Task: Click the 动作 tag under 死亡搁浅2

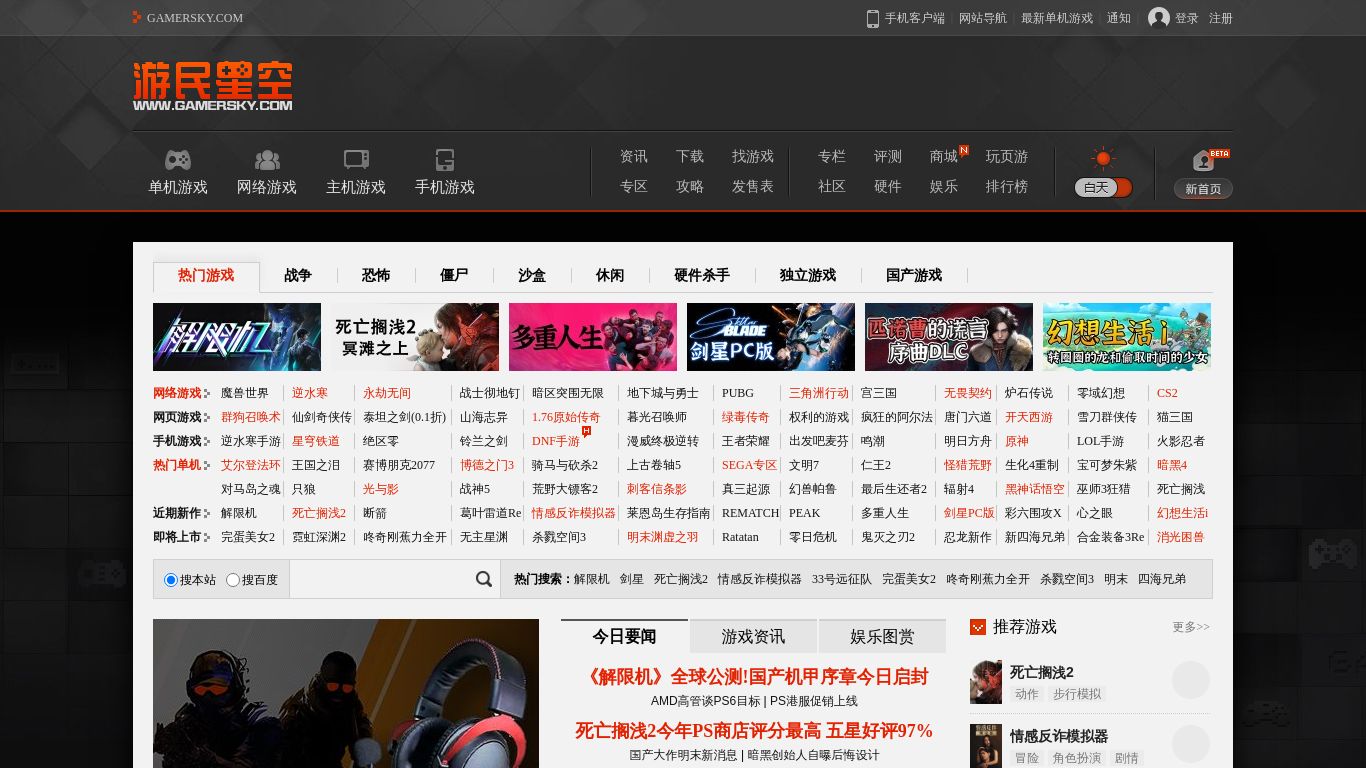Action: point(1027,694)
